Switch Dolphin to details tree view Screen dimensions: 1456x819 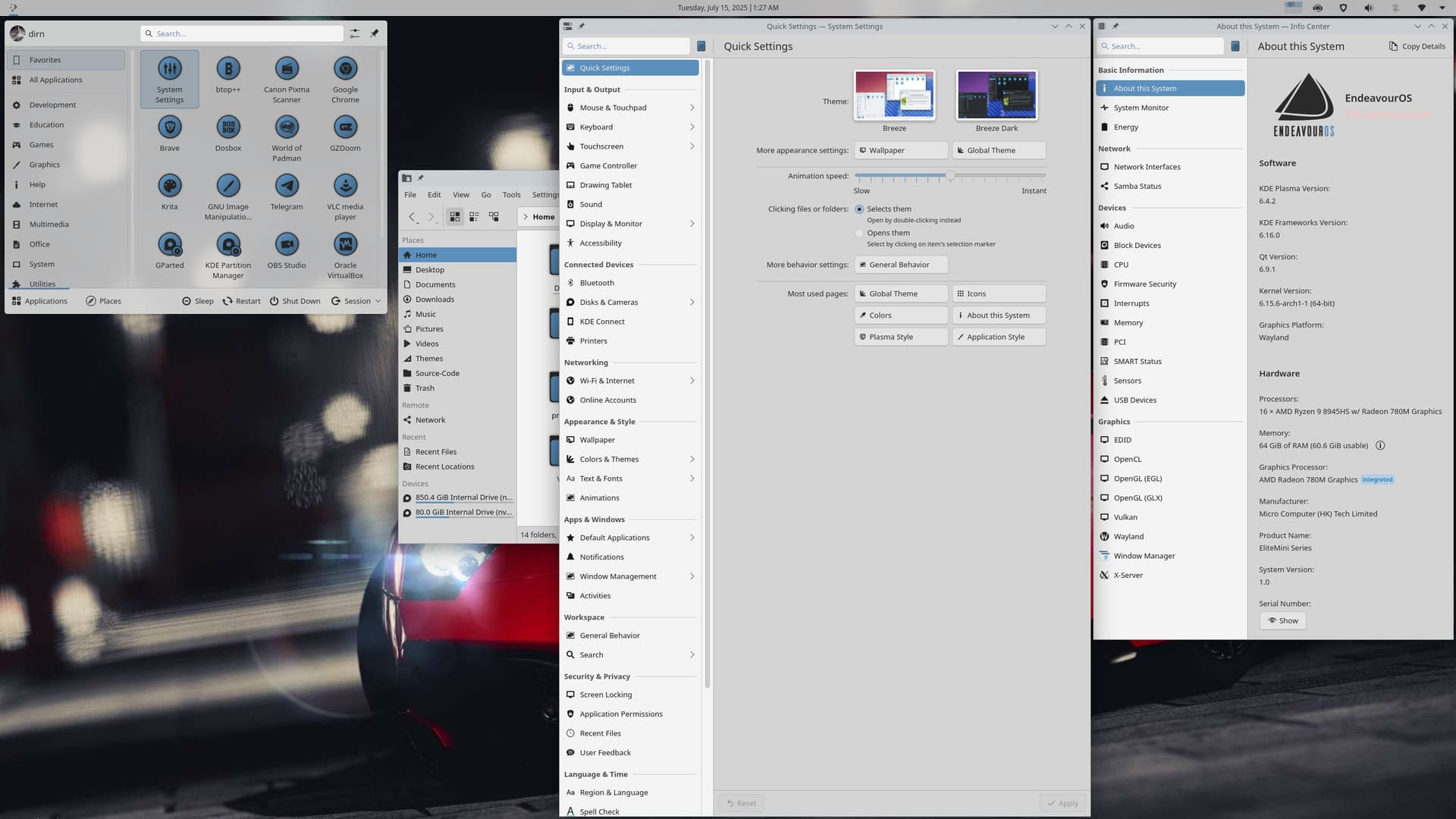tap(494, 217)
